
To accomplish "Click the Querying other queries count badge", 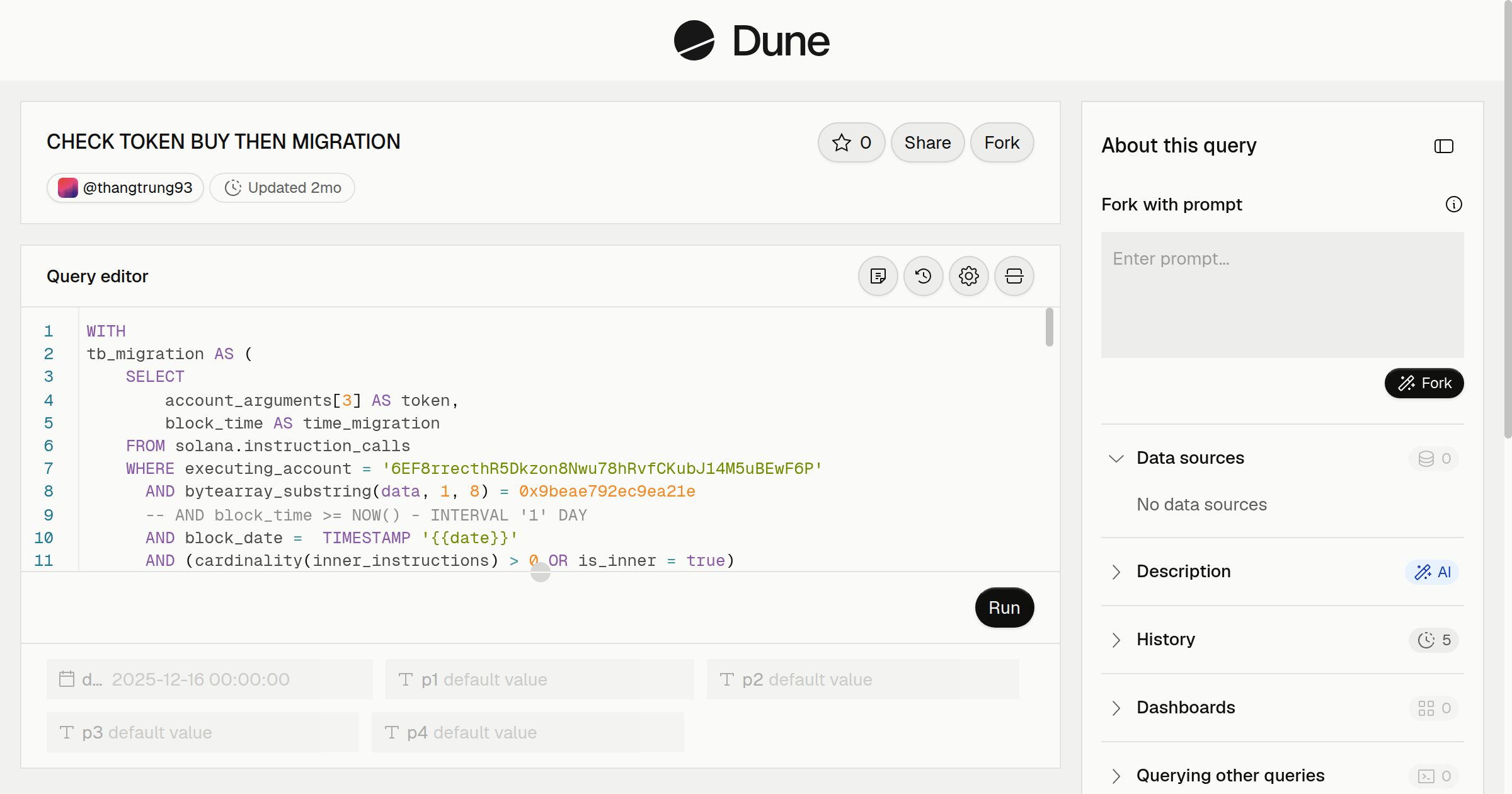I will click(1433, 776).
